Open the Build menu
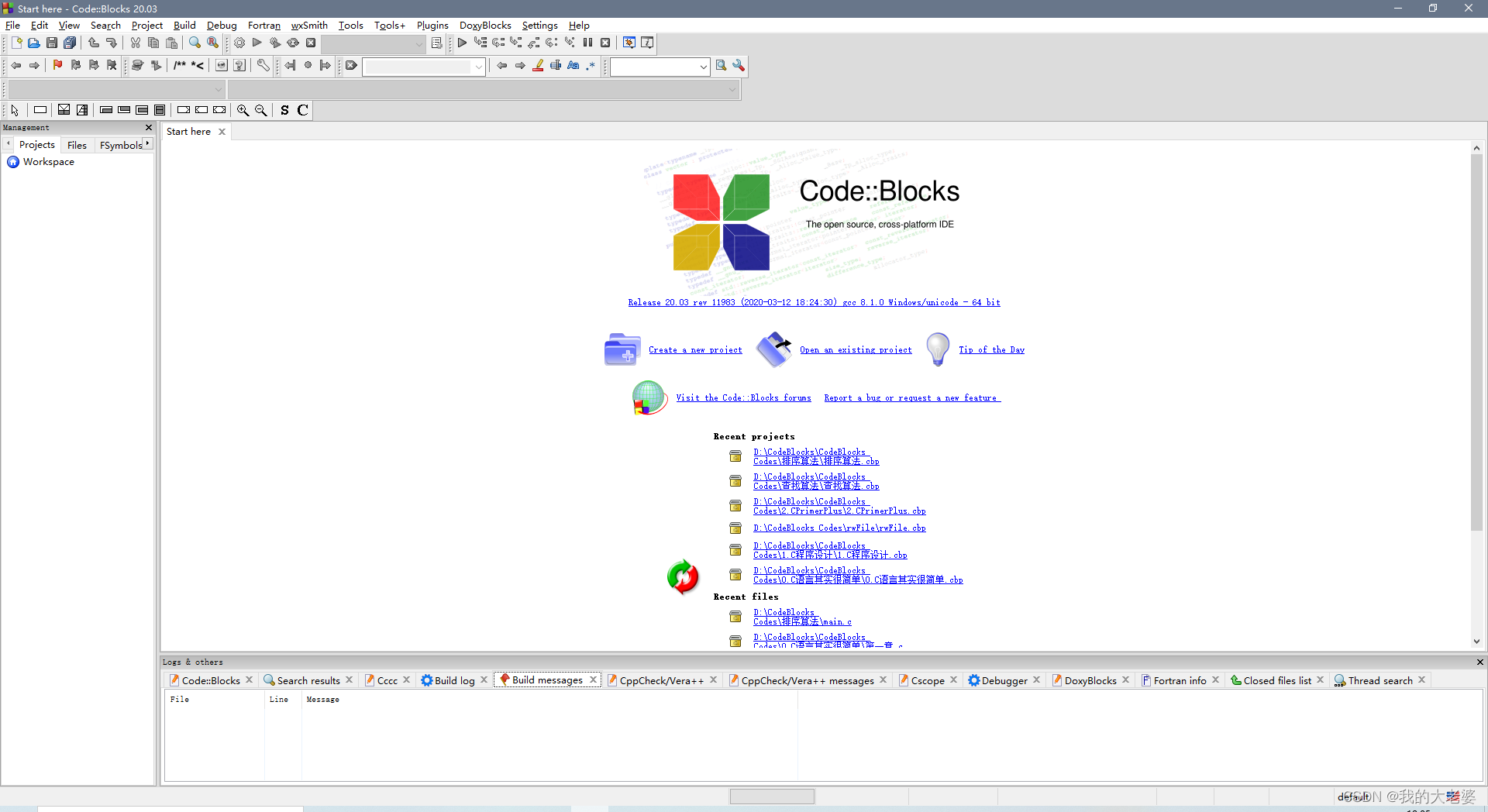Viewport: 1488px width, 812px height. pos(184,26)
